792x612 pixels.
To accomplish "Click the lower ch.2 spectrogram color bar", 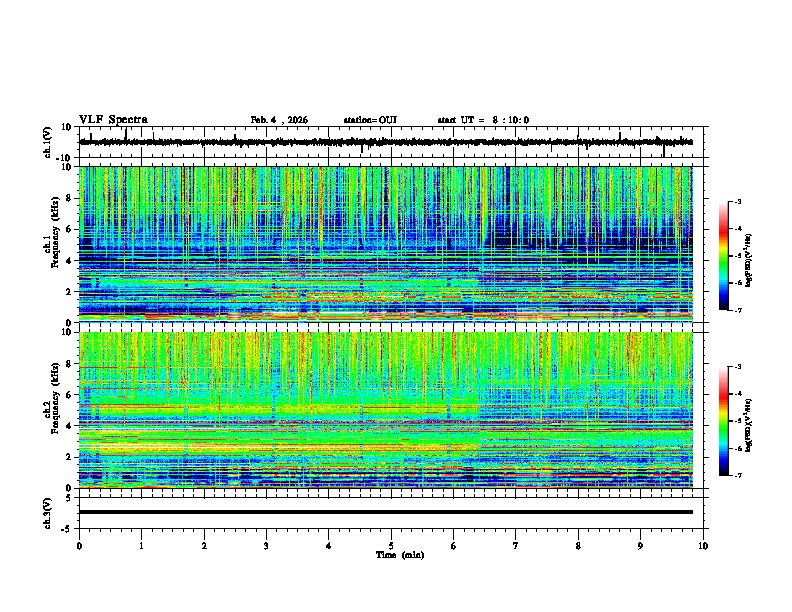I will click(724, 421).
